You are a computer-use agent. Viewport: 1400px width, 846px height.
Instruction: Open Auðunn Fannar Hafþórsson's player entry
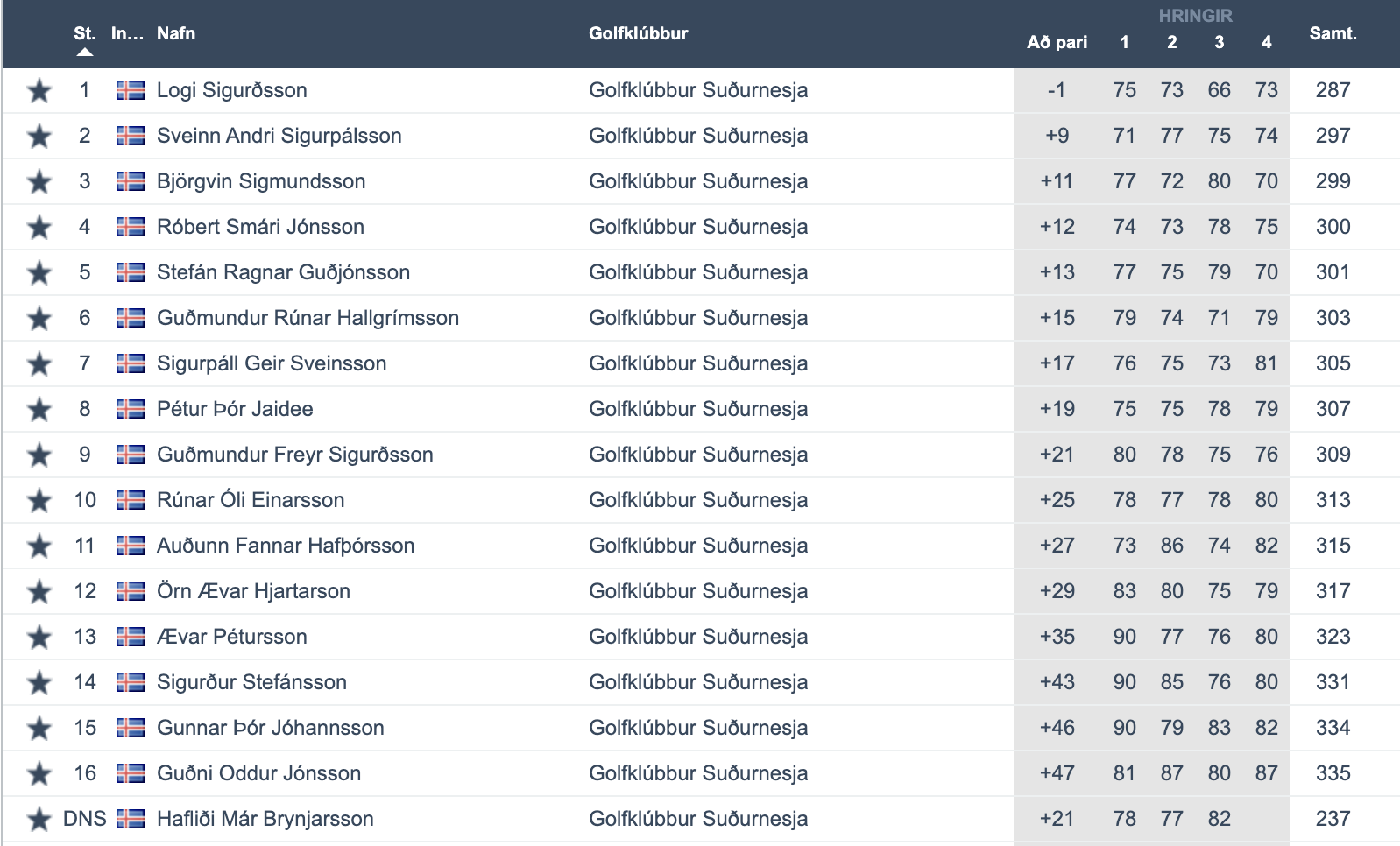tap(286, 546)
